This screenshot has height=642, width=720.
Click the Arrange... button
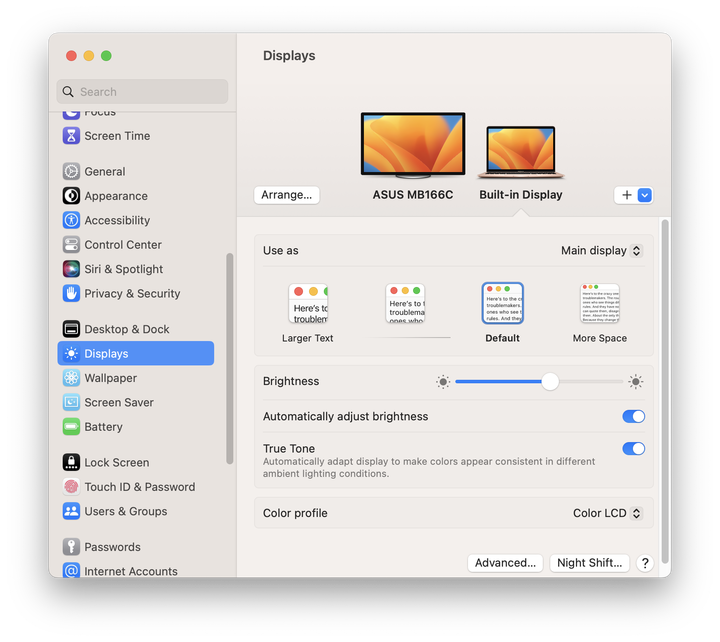click(287, 195)
